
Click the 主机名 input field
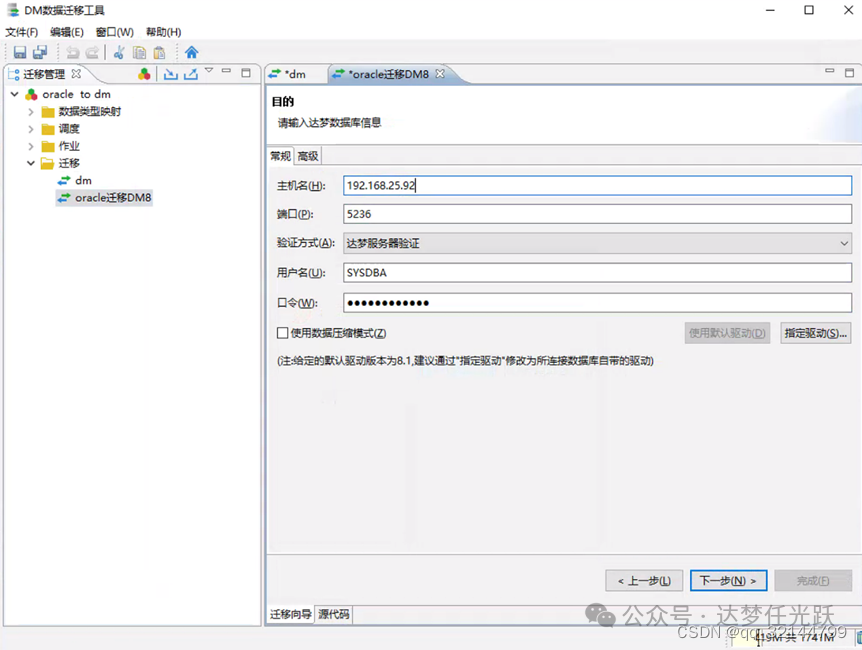(x=598, y=185)
